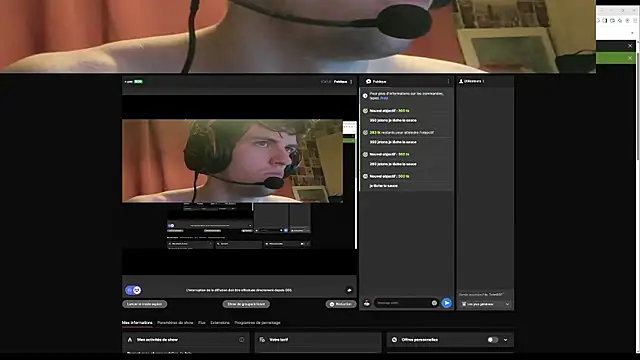Image resolution: width=640 pixels, height=360 pixels.
Task: Click the info icon beside the commands message
Action: 365,96
